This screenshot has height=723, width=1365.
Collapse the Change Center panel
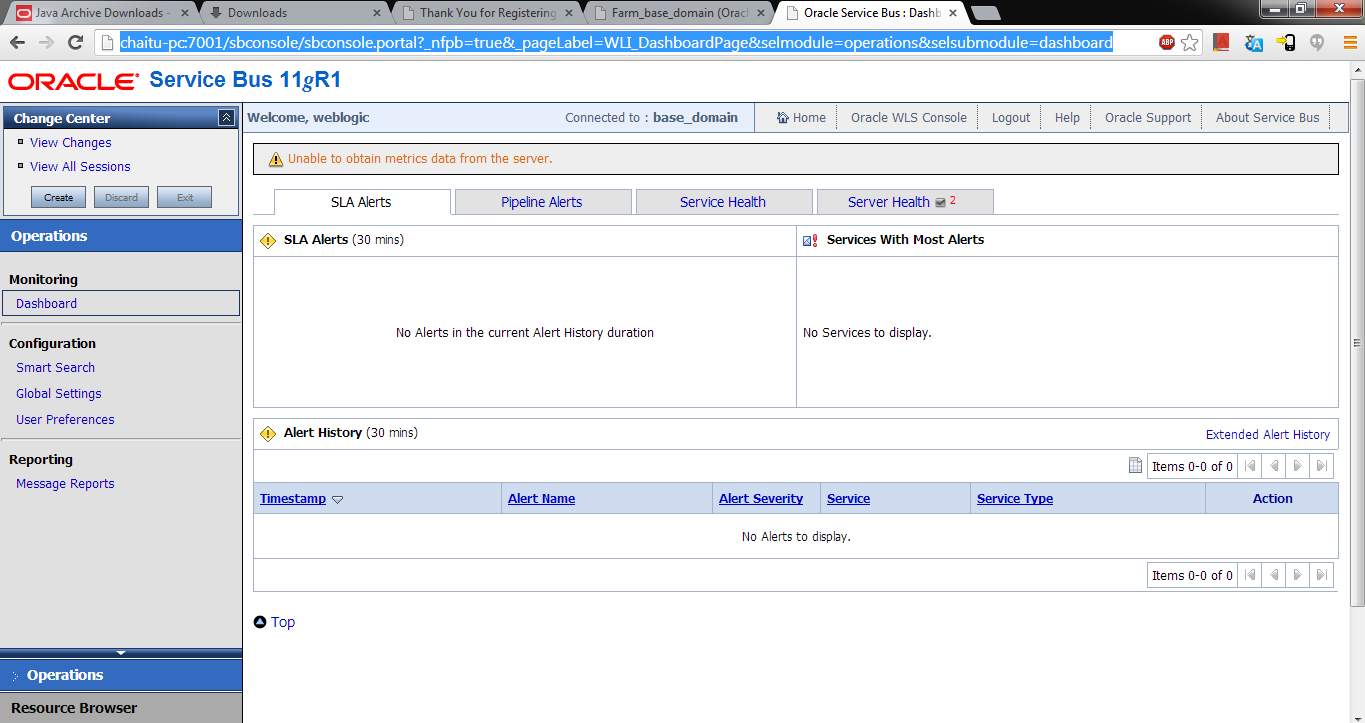[227, 117]
